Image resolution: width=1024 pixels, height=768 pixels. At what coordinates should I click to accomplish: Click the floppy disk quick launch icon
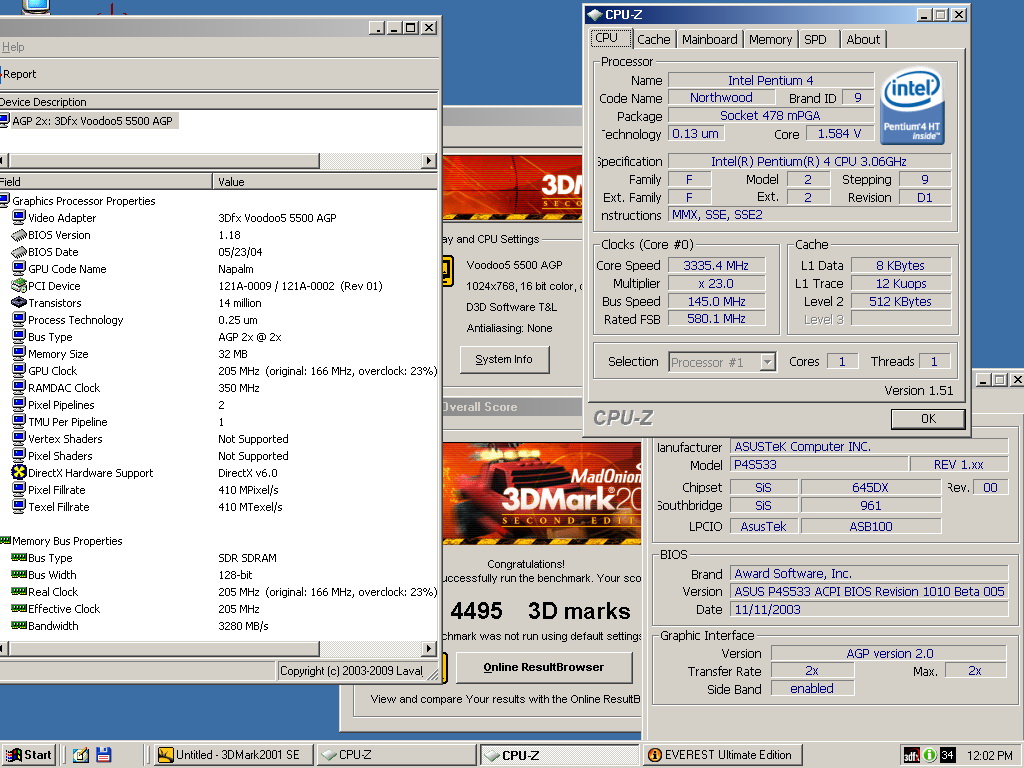pos(103,755)
